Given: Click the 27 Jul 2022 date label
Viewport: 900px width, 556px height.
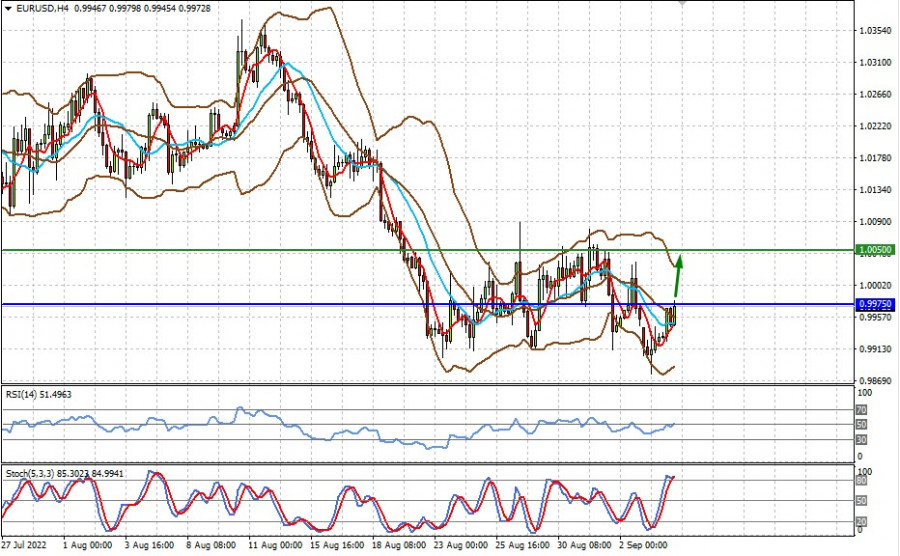Looking at the screenshot, I should coord(25,547).
